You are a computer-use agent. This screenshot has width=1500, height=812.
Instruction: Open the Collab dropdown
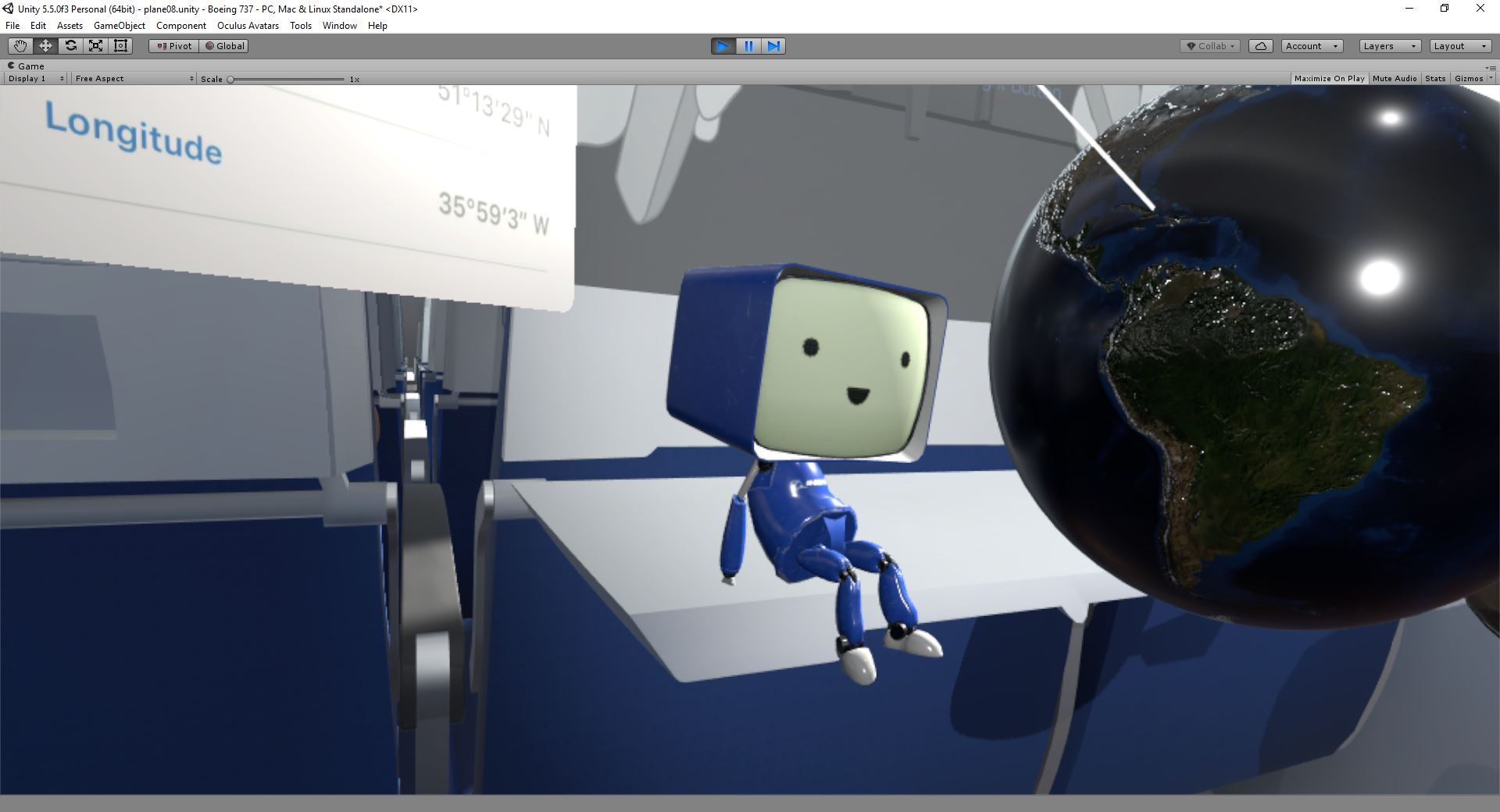point(1210,46)
